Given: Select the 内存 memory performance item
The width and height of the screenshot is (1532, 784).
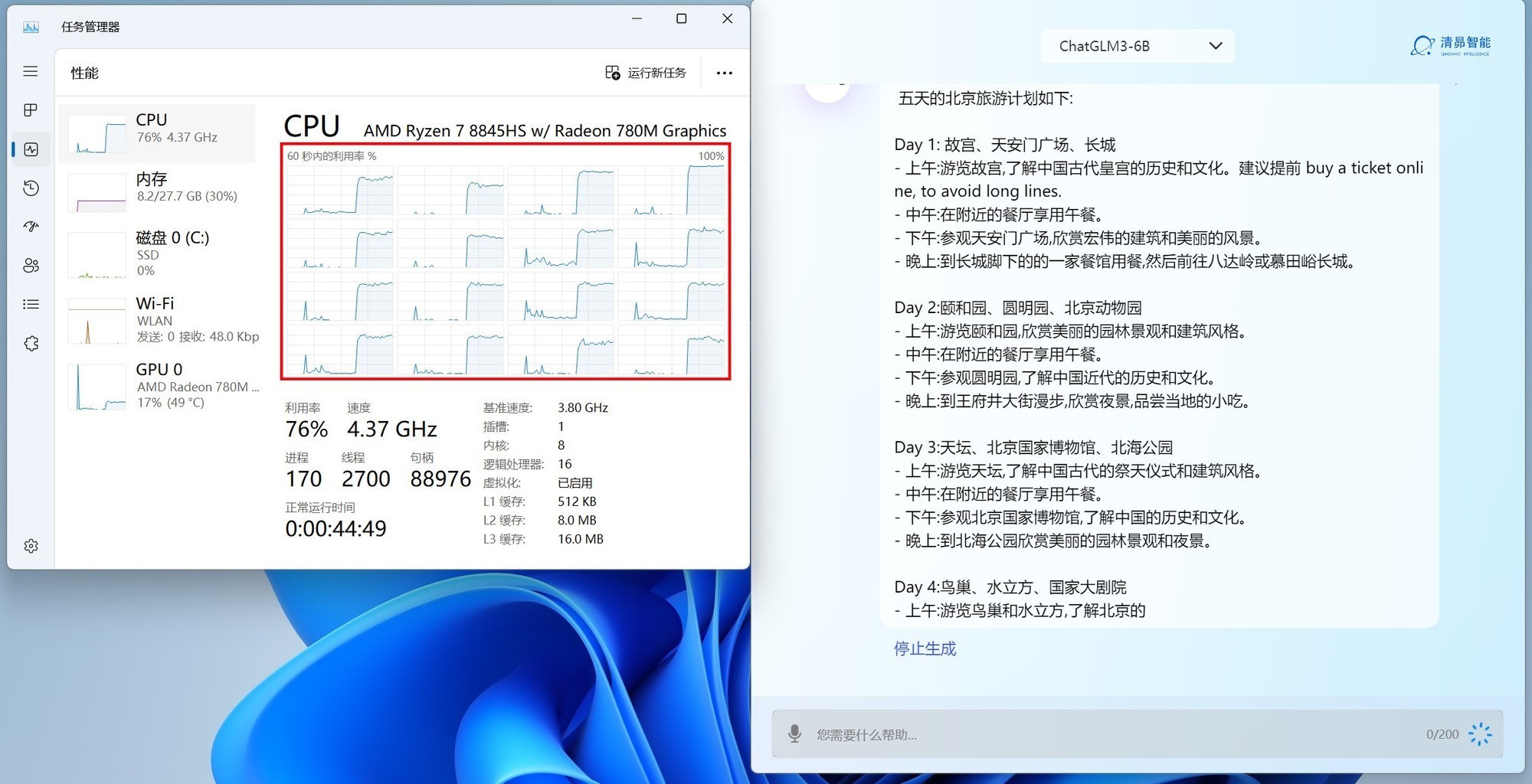Looking at the screenshot, I should click(157, 191).
